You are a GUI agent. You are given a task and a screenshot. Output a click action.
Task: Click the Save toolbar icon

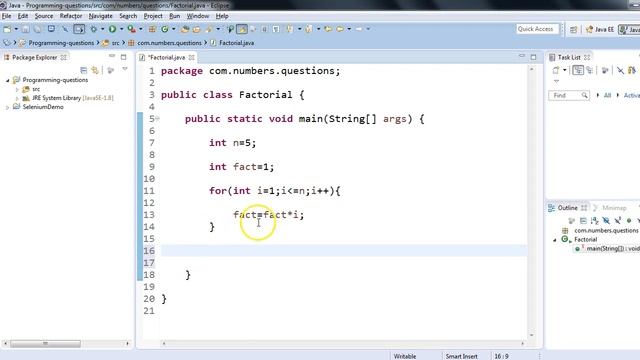[25, 29]
